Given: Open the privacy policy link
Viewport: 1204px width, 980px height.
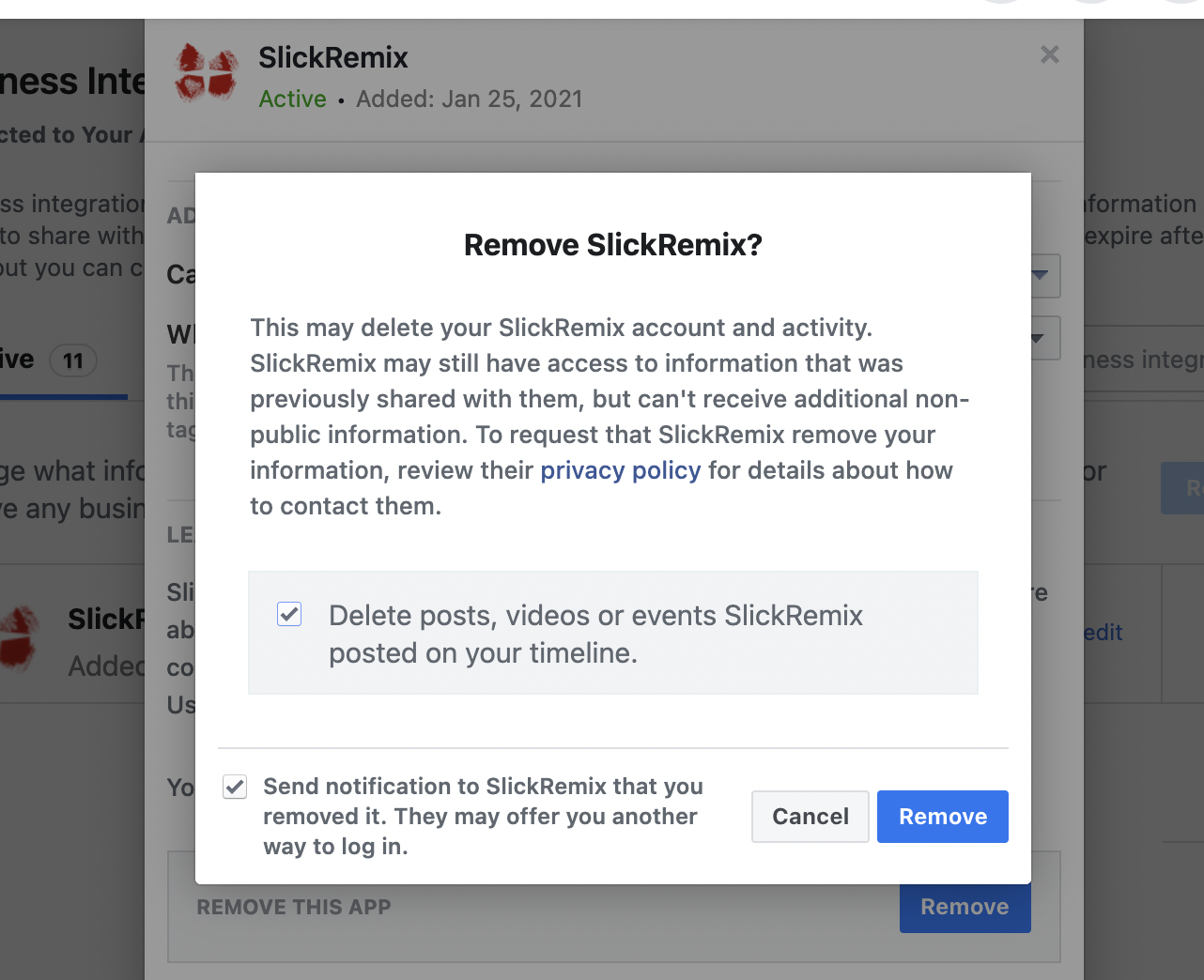Looking at the screenshot, I should click(621, 470).
